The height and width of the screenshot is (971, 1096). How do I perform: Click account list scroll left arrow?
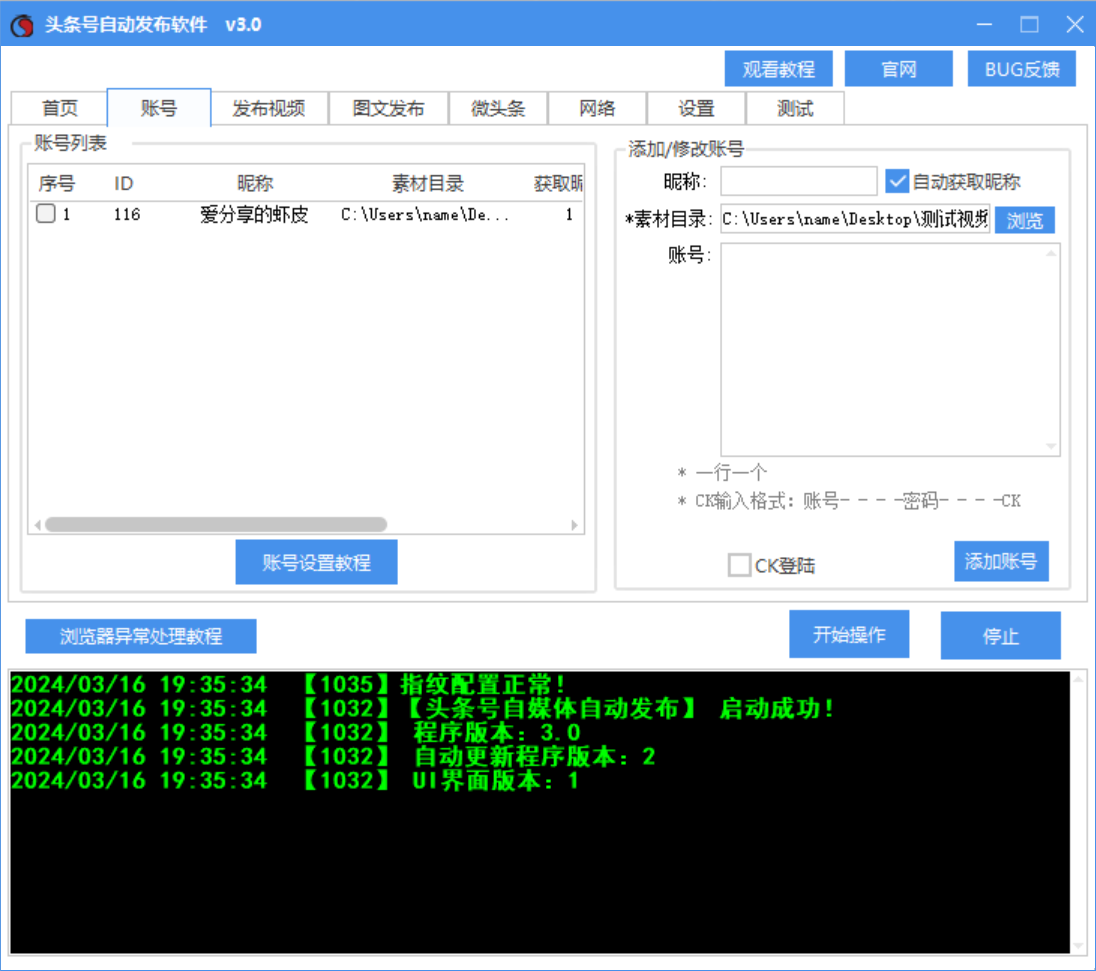38,524
